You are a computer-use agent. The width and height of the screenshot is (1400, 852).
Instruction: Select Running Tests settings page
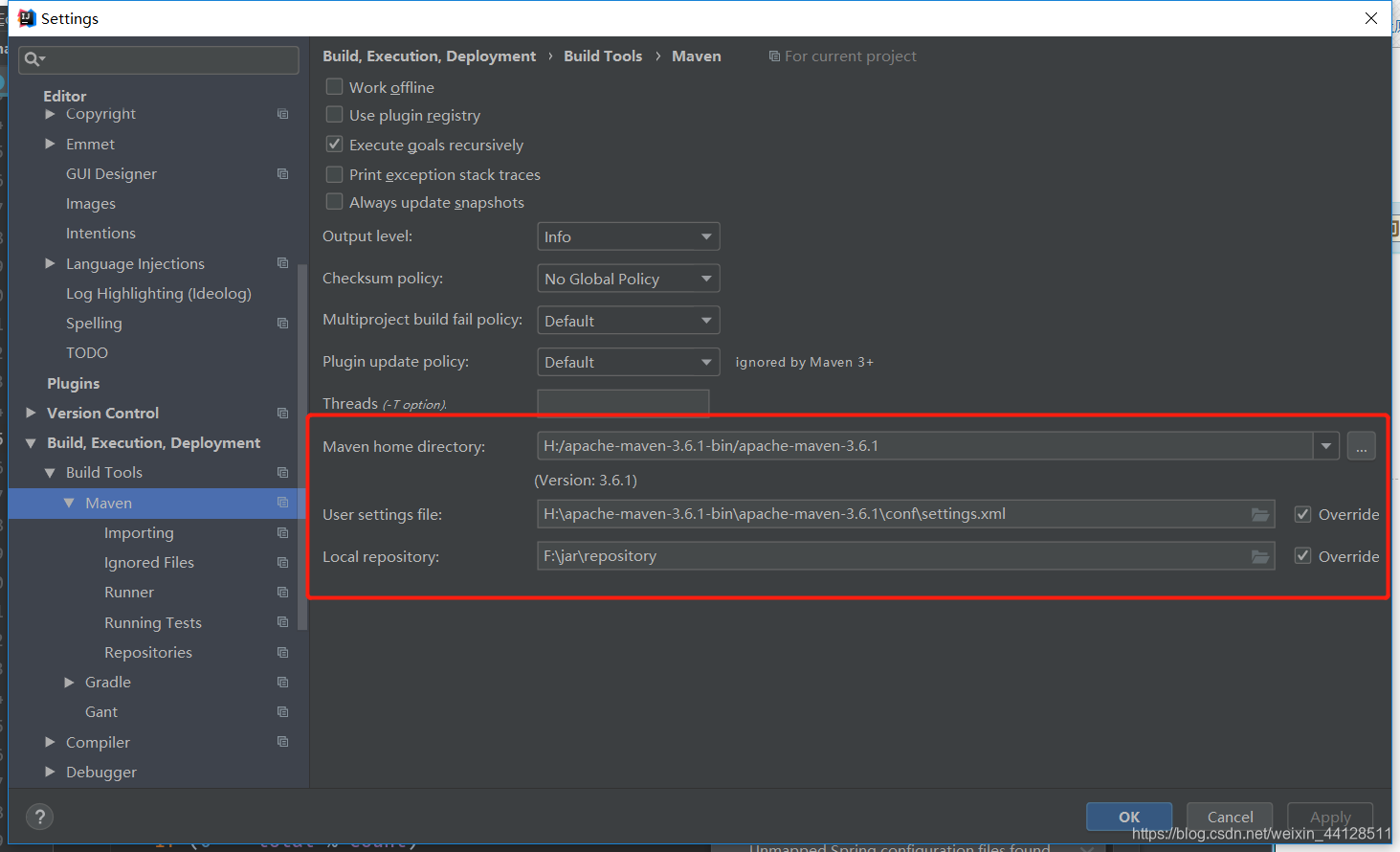coord(153,623)
